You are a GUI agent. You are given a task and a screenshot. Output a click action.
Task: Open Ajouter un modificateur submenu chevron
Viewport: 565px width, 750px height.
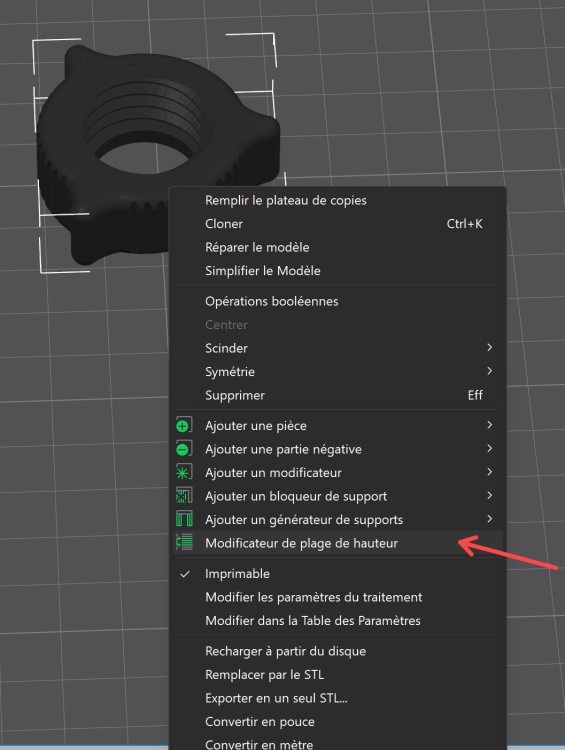coord(489,472)
